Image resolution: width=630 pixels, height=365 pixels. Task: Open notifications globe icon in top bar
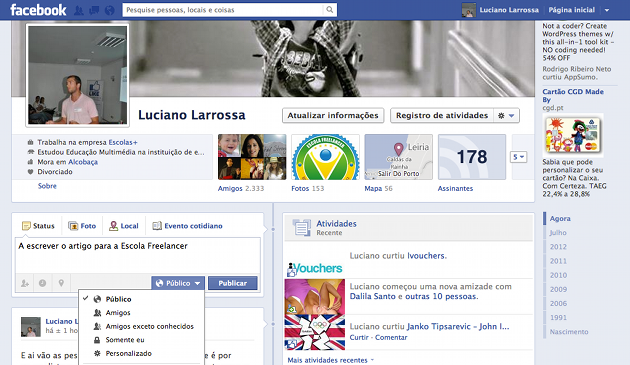point(109,10)
